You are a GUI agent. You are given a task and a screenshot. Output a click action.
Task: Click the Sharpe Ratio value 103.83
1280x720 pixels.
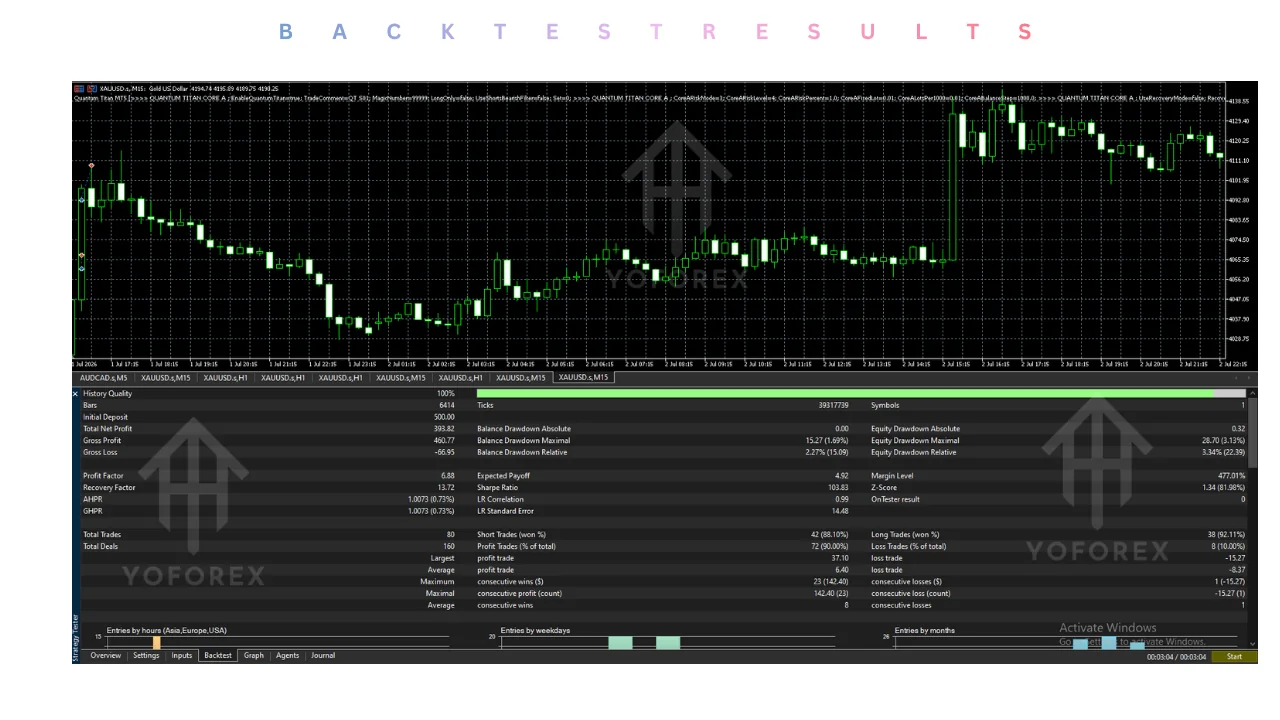(838, 488)
